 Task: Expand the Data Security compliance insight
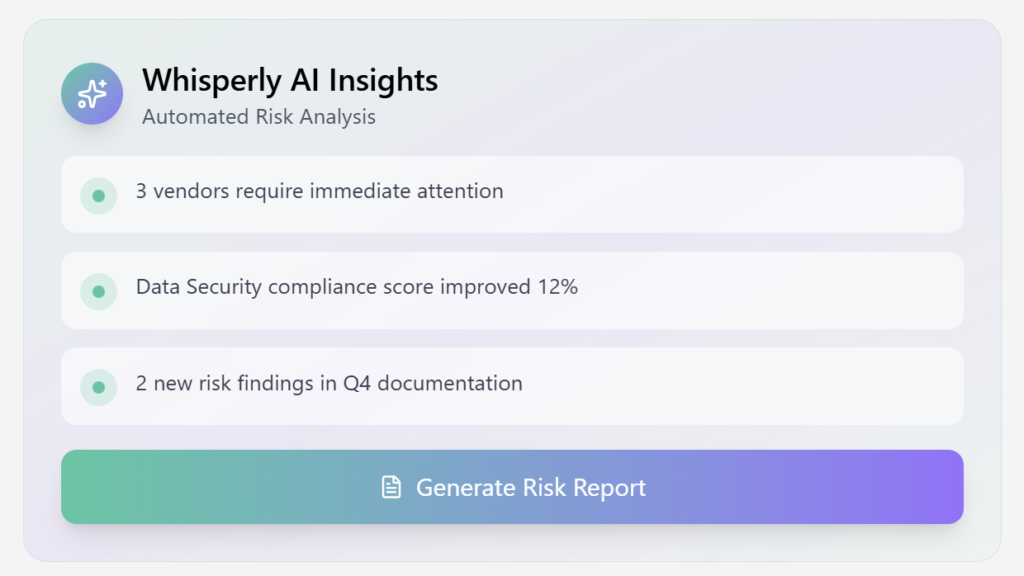tap(512, 290)
